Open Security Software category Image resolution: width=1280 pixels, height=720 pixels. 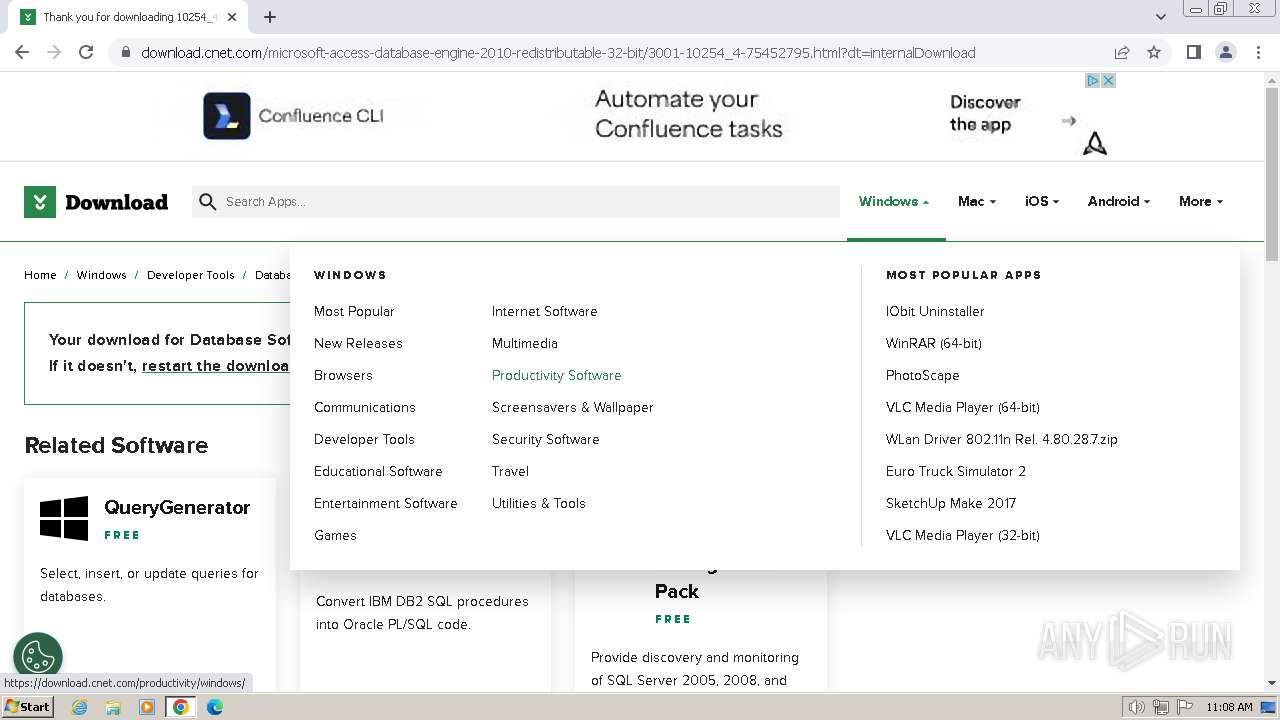[x=546, y=440]
